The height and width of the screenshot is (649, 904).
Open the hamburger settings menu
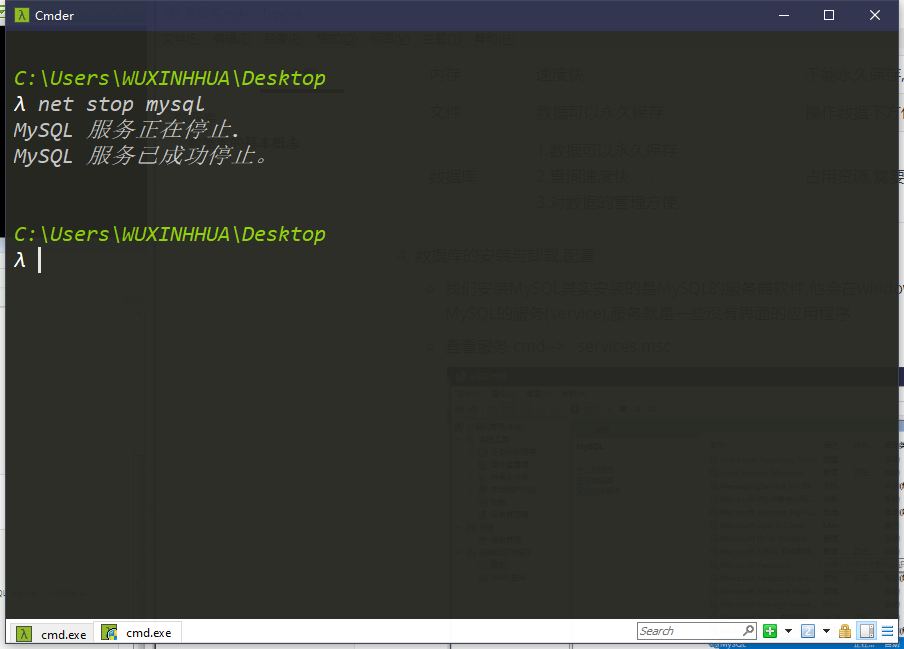(887, 631)
